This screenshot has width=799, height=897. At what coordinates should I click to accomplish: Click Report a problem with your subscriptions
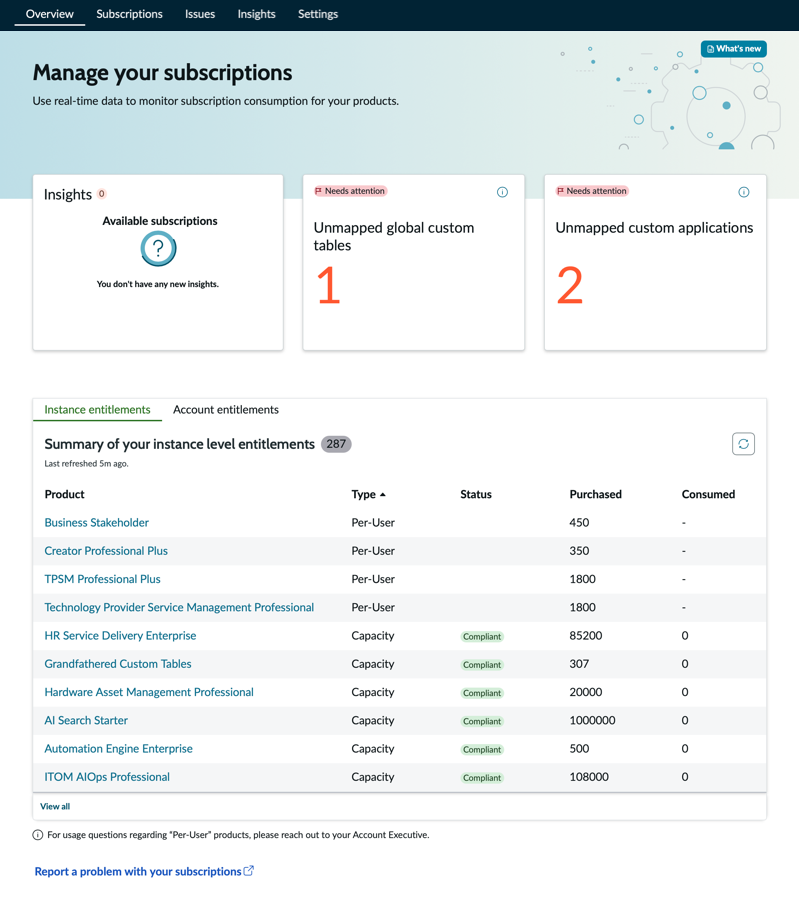(138, 871)
